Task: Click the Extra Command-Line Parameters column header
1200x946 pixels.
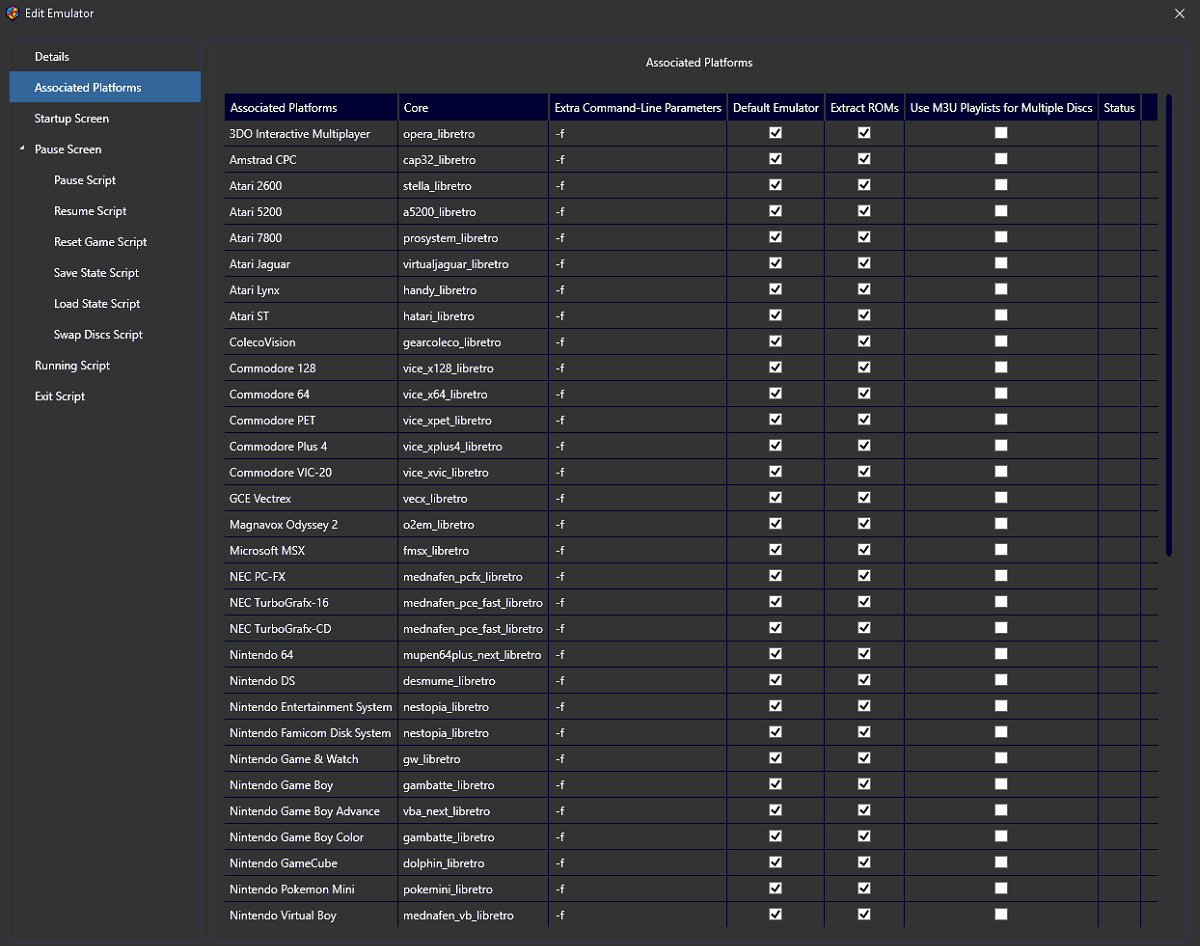Action: [637, 107]
